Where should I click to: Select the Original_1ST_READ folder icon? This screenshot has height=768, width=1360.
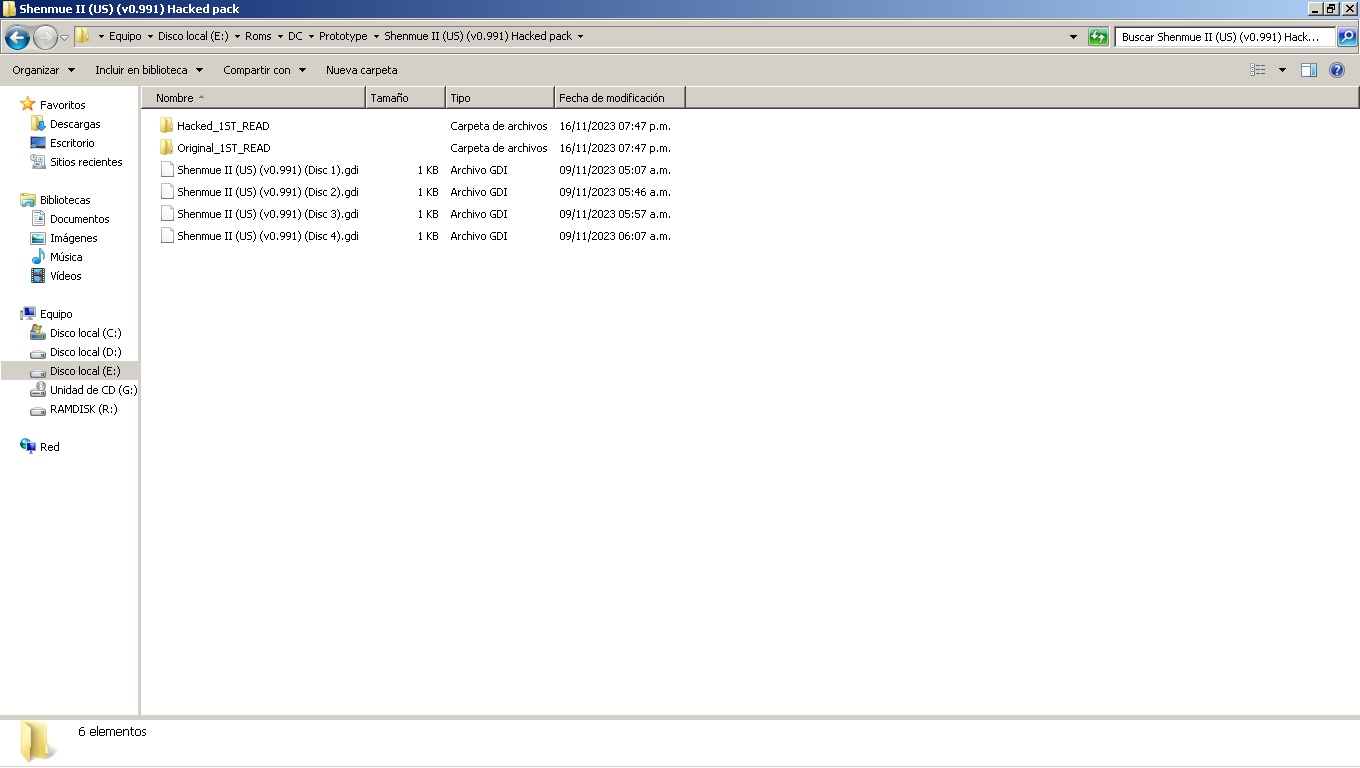166,148
